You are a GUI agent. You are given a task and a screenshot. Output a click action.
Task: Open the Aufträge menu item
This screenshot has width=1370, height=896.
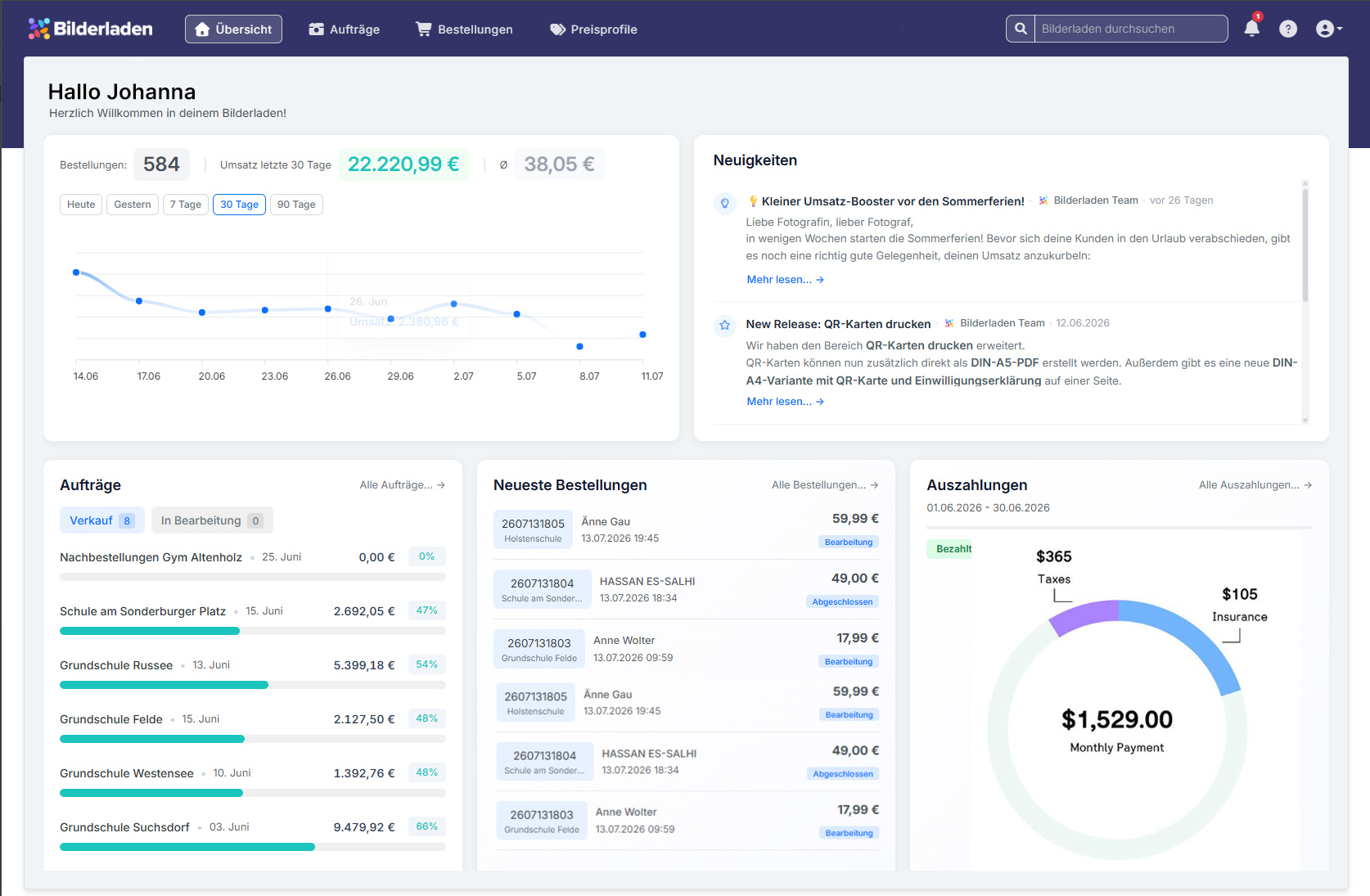(x=345, y=29)
